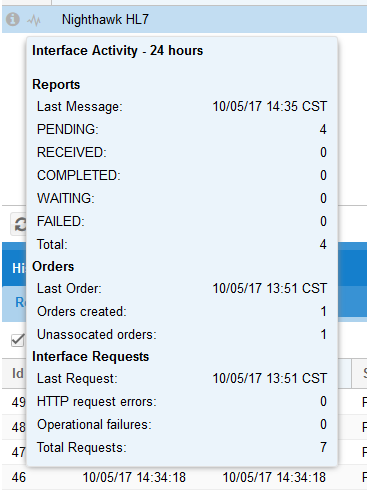
Task: Click the second 10/05/17 14:34:18 cell
Action: 274,477
